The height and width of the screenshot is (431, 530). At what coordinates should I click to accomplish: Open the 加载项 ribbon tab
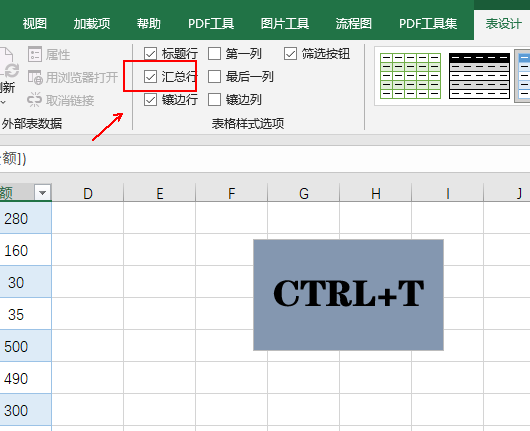click(x=92, y=24)
